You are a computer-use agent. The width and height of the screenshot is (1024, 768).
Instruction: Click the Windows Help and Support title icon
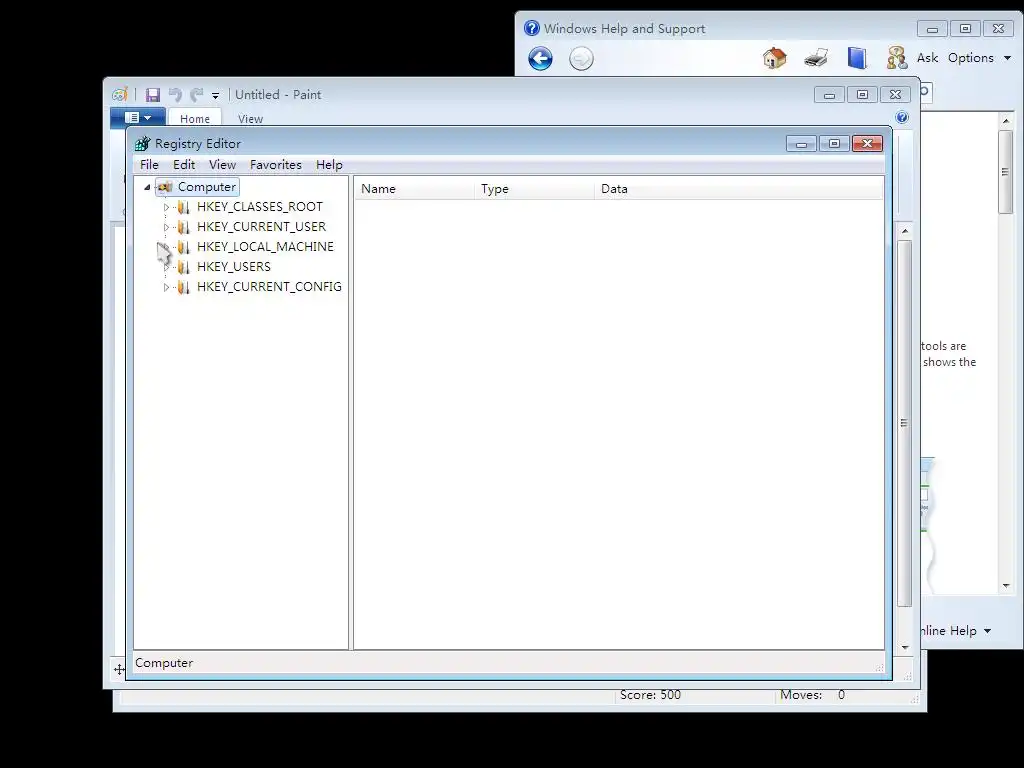click(532, 28)
